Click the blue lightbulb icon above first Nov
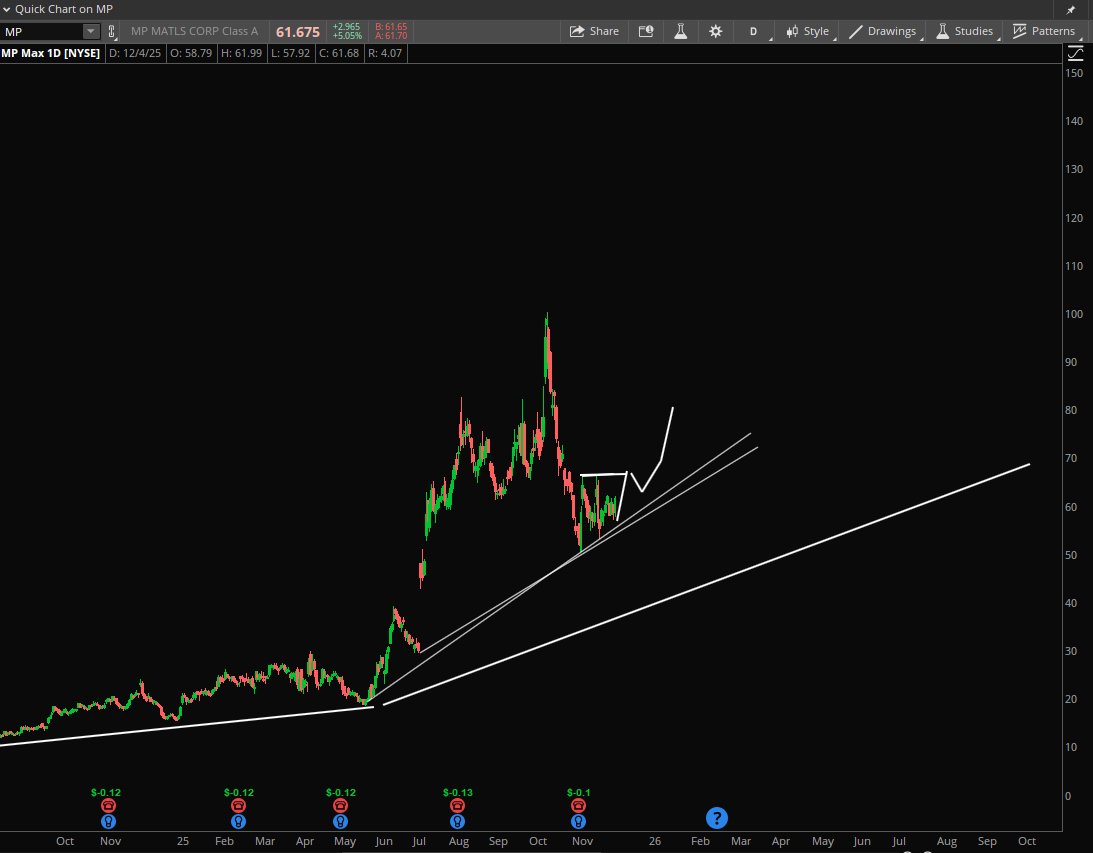This screenshot has height=853, width=1093. [x=108, y=822]
